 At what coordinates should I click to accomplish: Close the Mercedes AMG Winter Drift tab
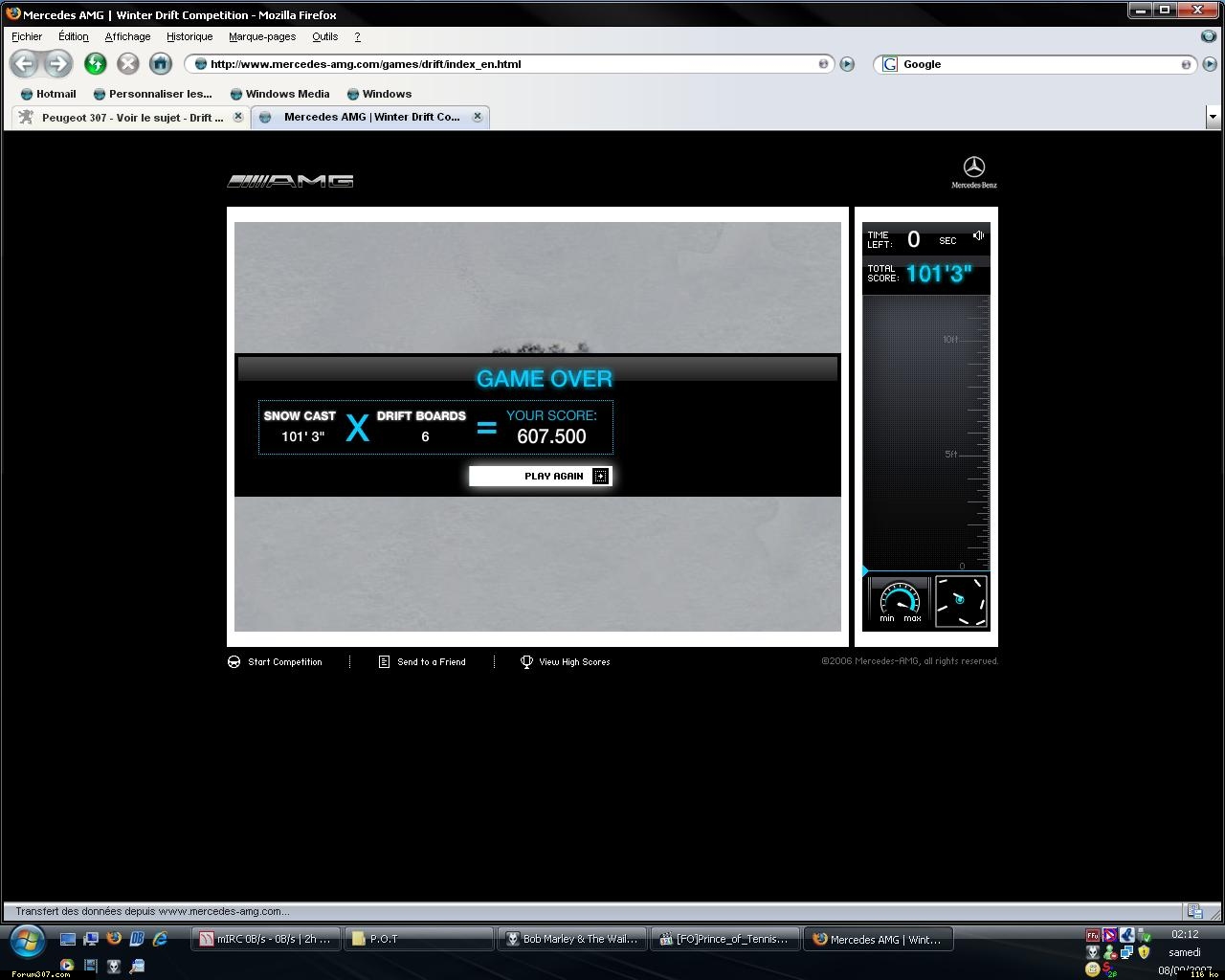point(478,117)
